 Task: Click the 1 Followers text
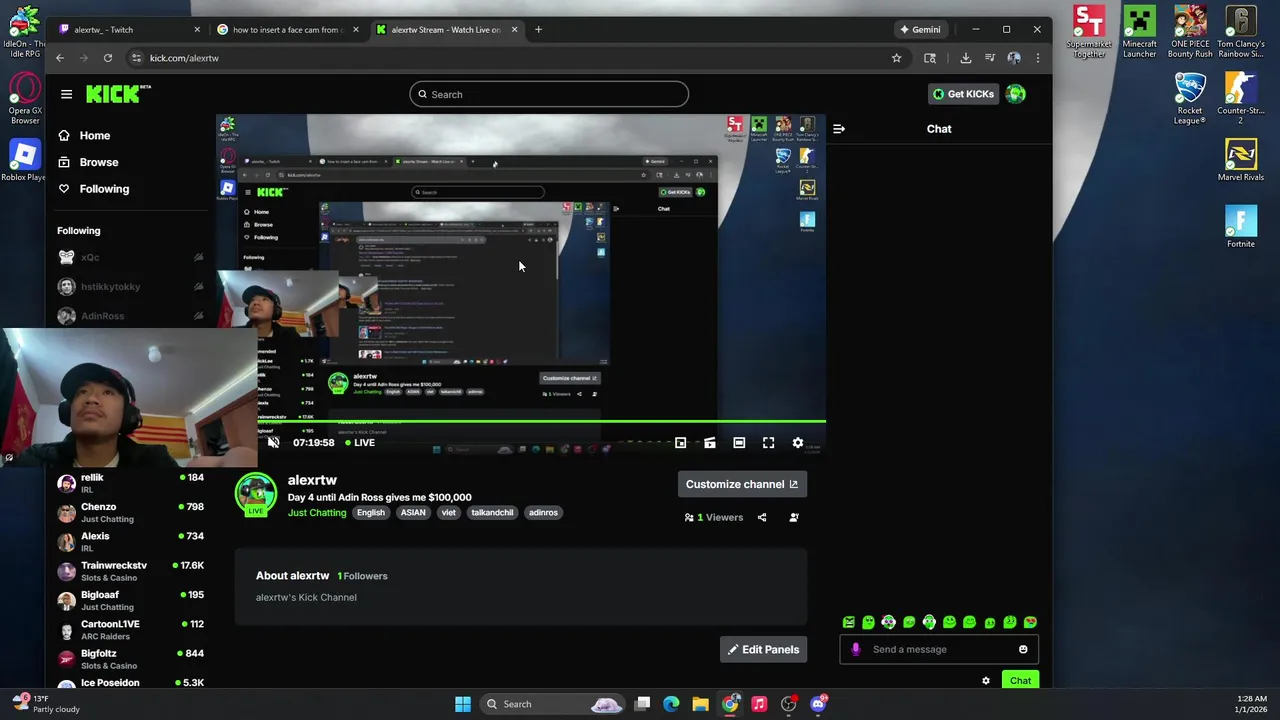pyautogui.click(x=362, y=576)
